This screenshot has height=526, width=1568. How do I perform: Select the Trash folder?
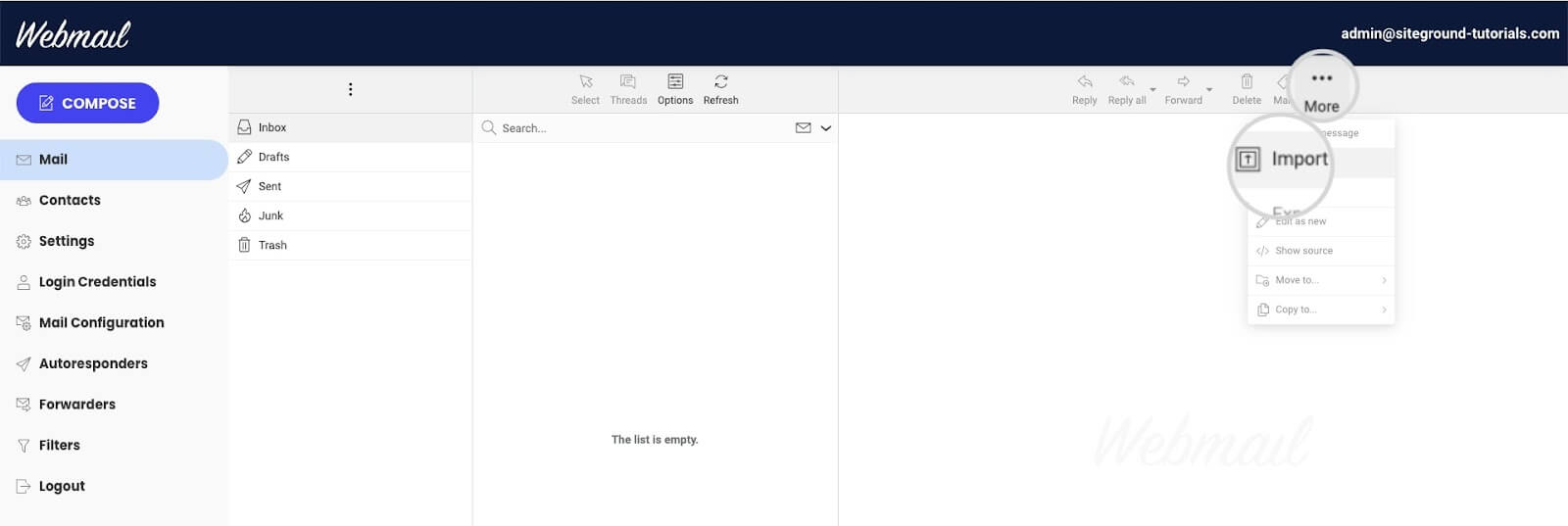point(350,245)
